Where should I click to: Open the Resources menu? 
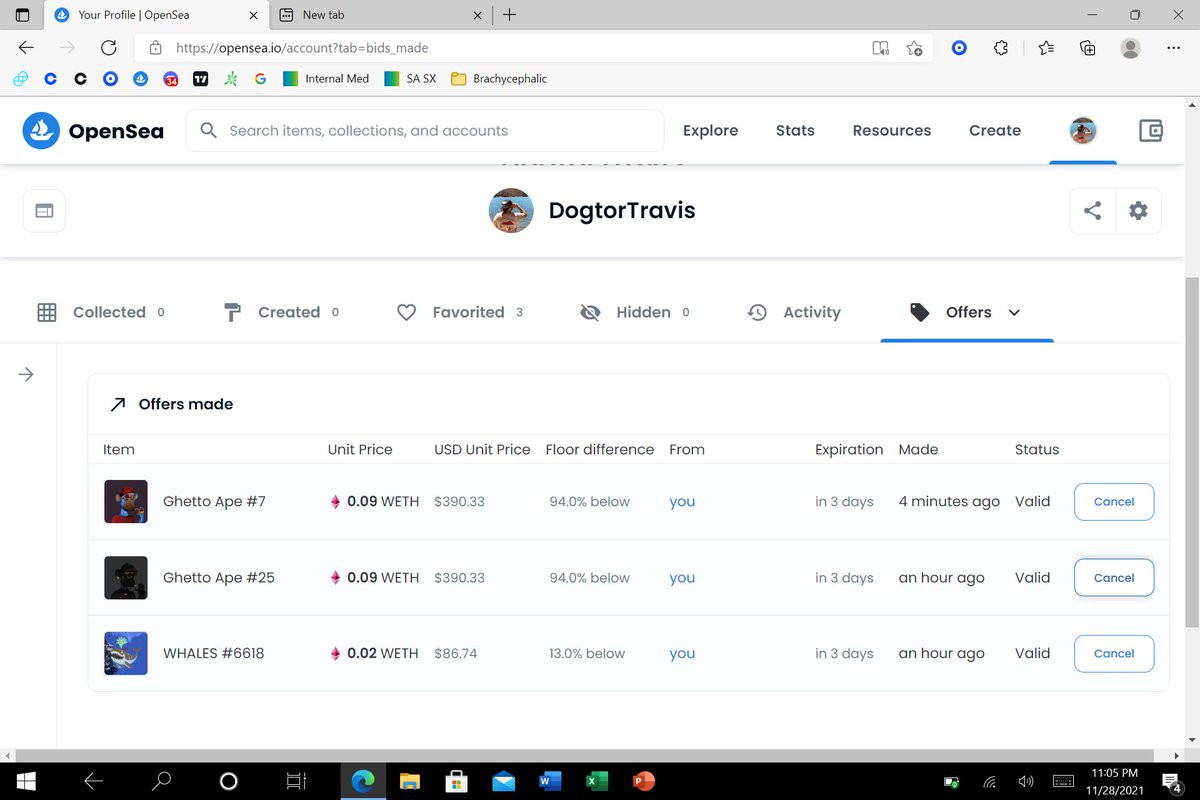pyautogui.click(x=892, y=130)
